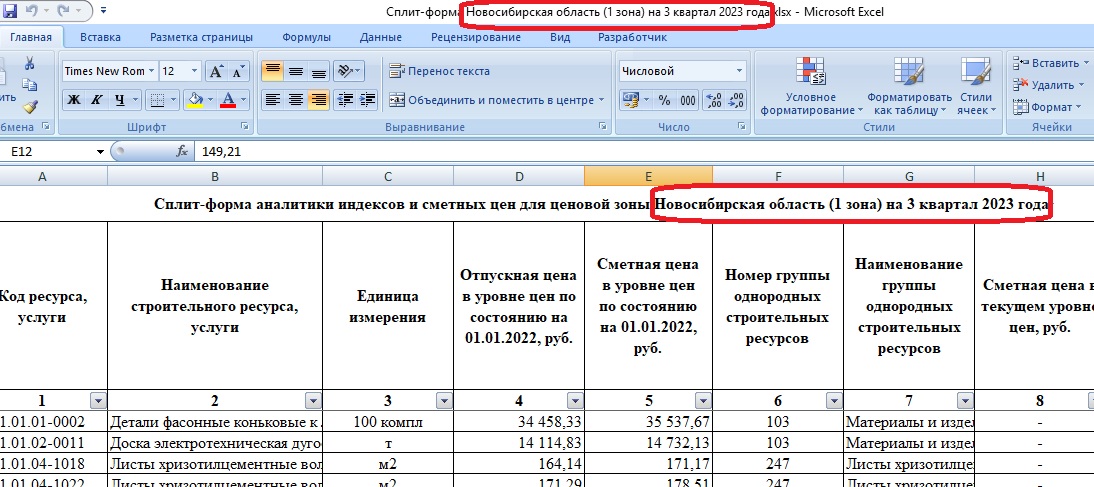Screen dimensions: 1094x487
Task: Toggle italic formatting (К)
Action: point(97,100)
